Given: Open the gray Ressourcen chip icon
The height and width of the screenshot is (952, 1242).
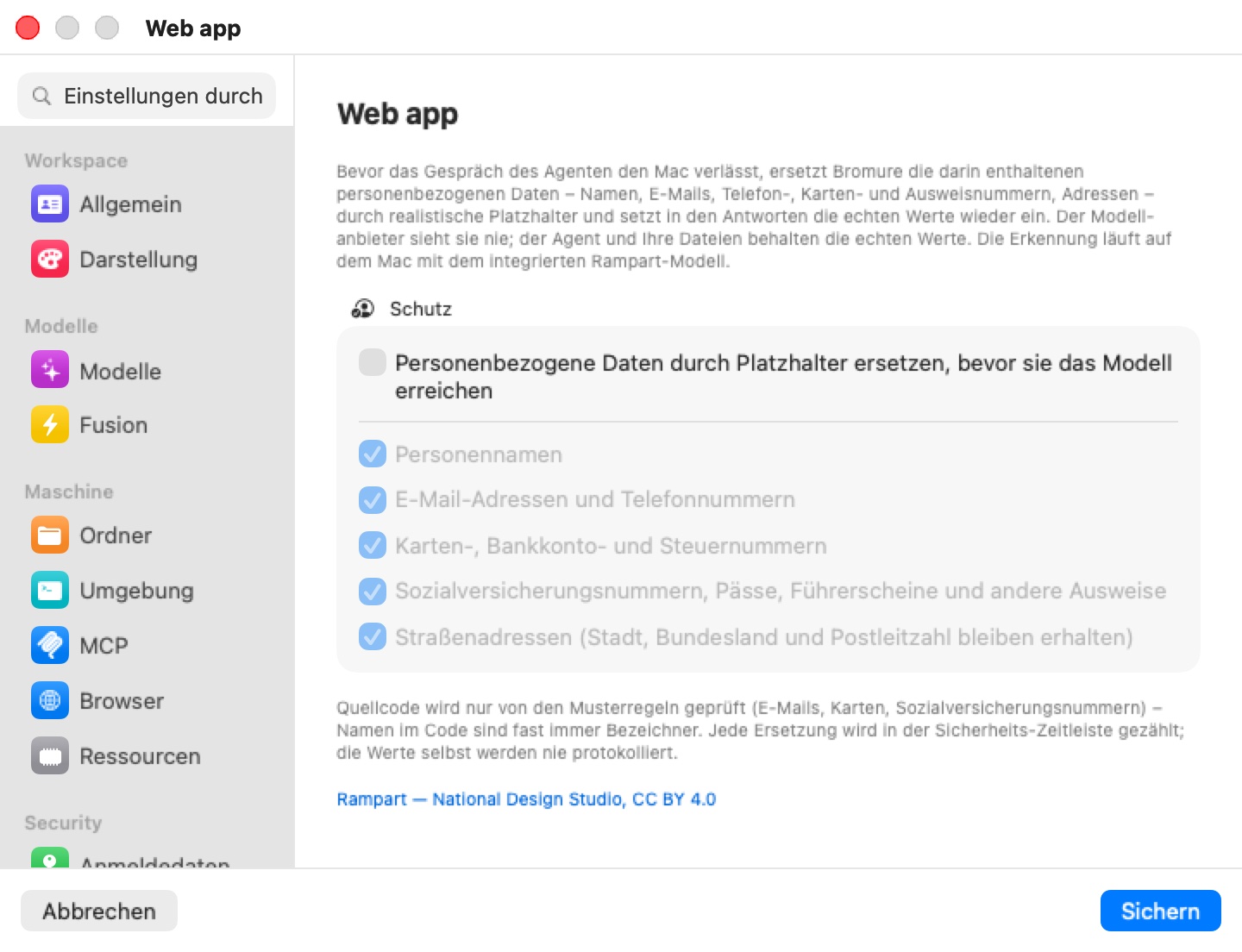Looking at the screenshot, I should click(x=50, y=756).
